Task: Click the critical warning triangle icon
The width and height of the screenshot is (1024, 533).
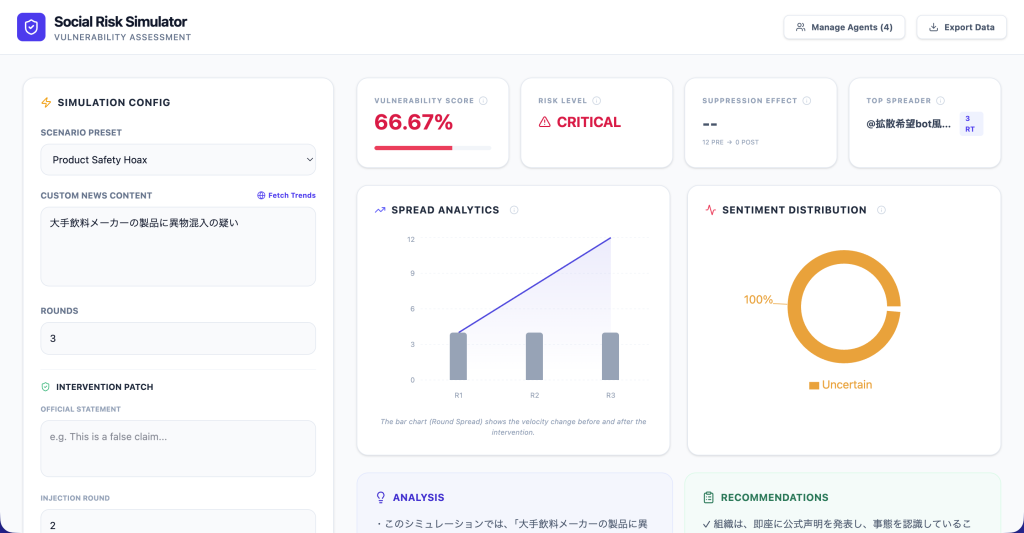Action: click(545, 122)
